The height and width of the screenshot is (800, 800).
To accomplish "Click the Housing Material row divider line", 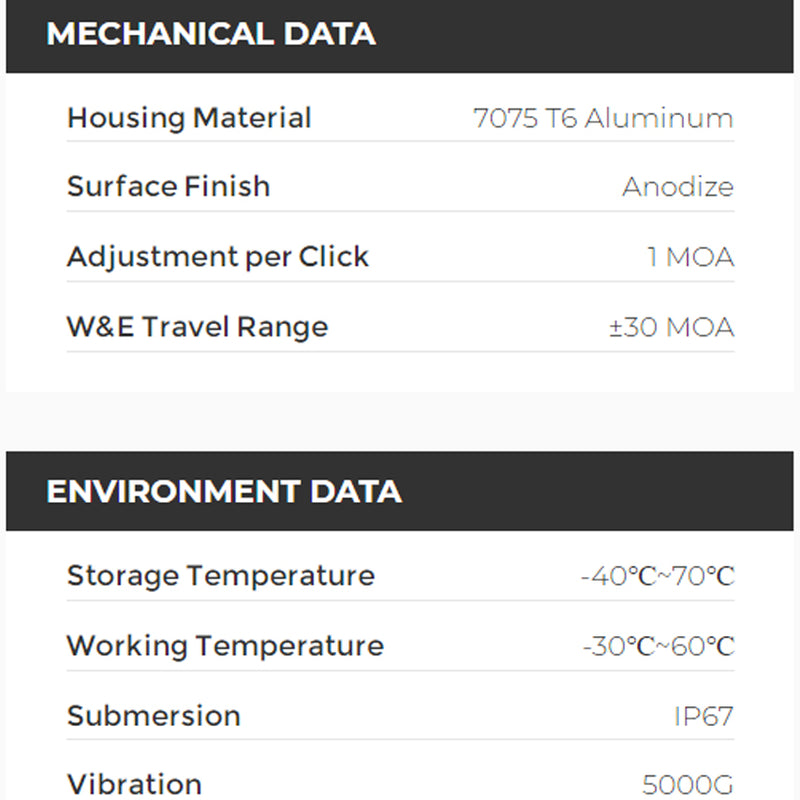I will click(x=400, y=141).
